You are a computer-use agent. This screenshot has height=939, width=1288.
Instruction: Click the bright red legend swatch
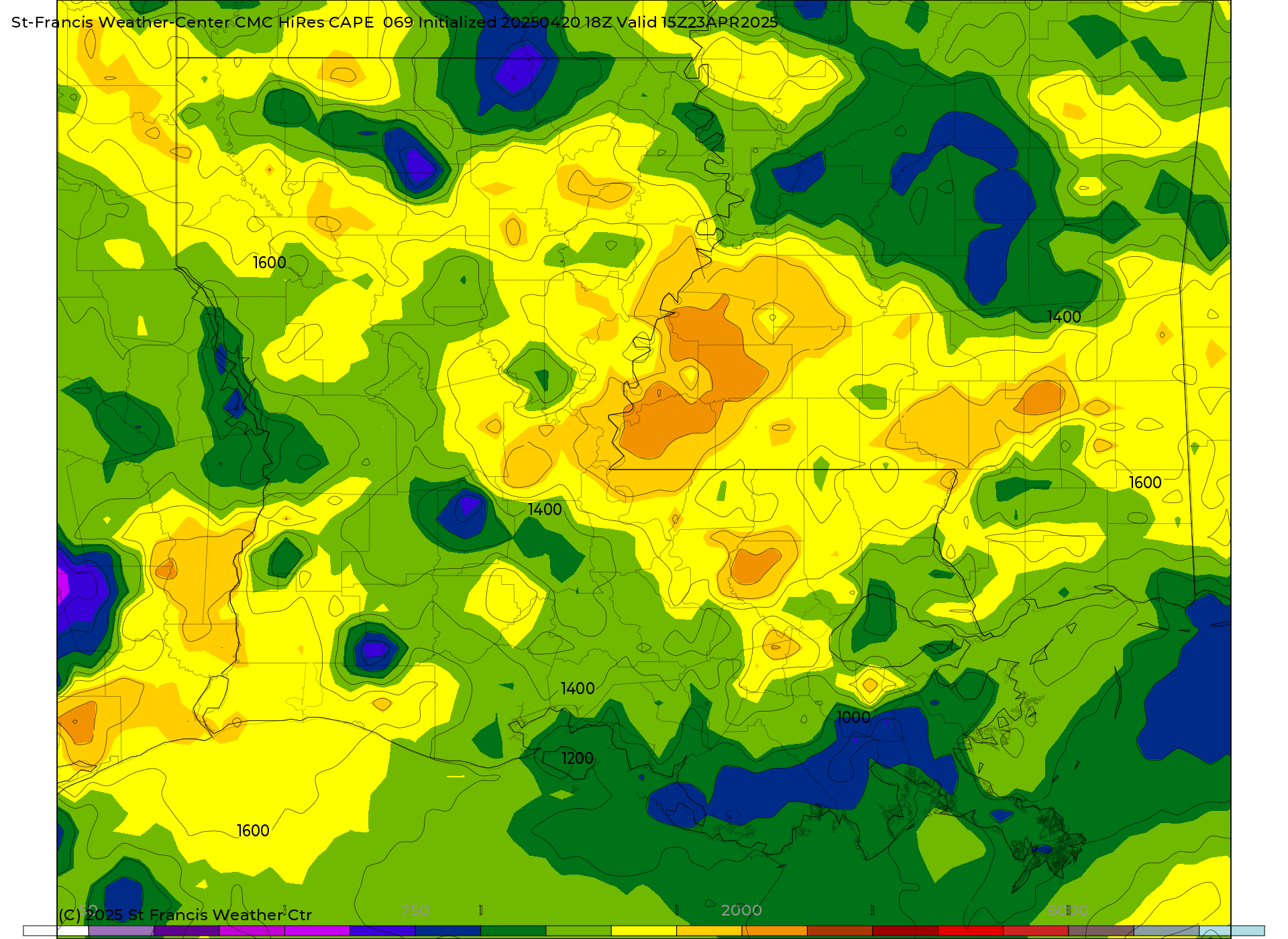(x=970, y=931)
